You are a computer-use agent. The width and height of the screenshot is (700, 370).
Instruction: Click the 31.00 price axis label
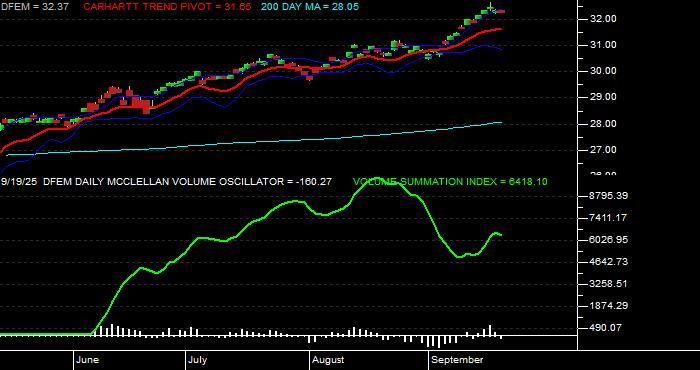(x=603, y=45)
